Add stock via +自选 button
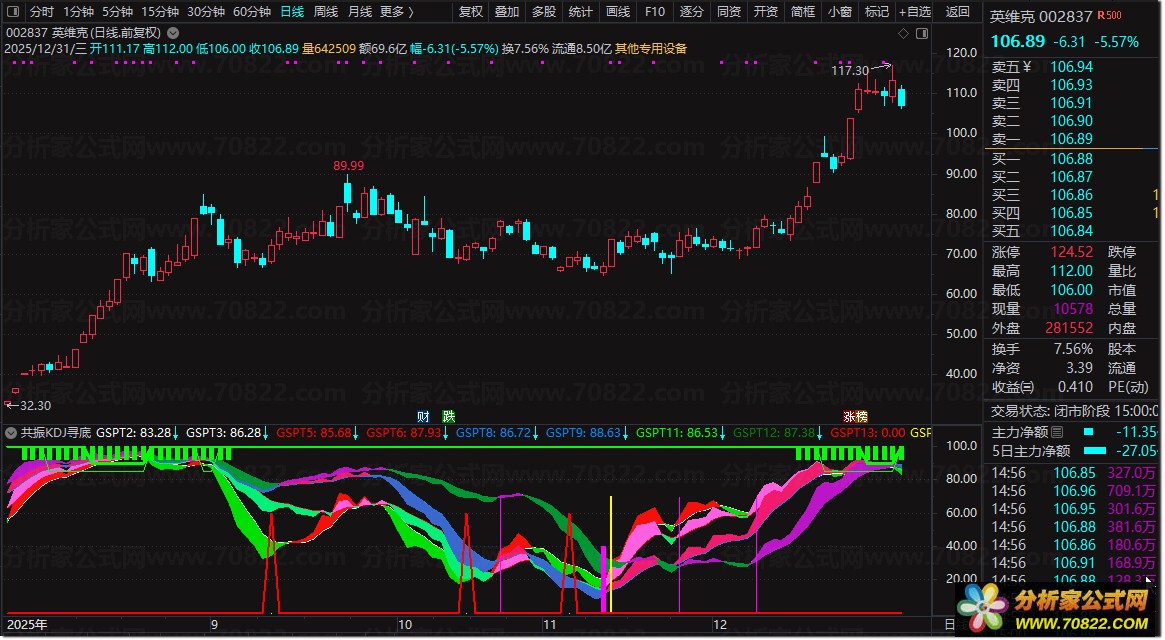This screenshot has height=640, width=1165. (x=915, y=11)
